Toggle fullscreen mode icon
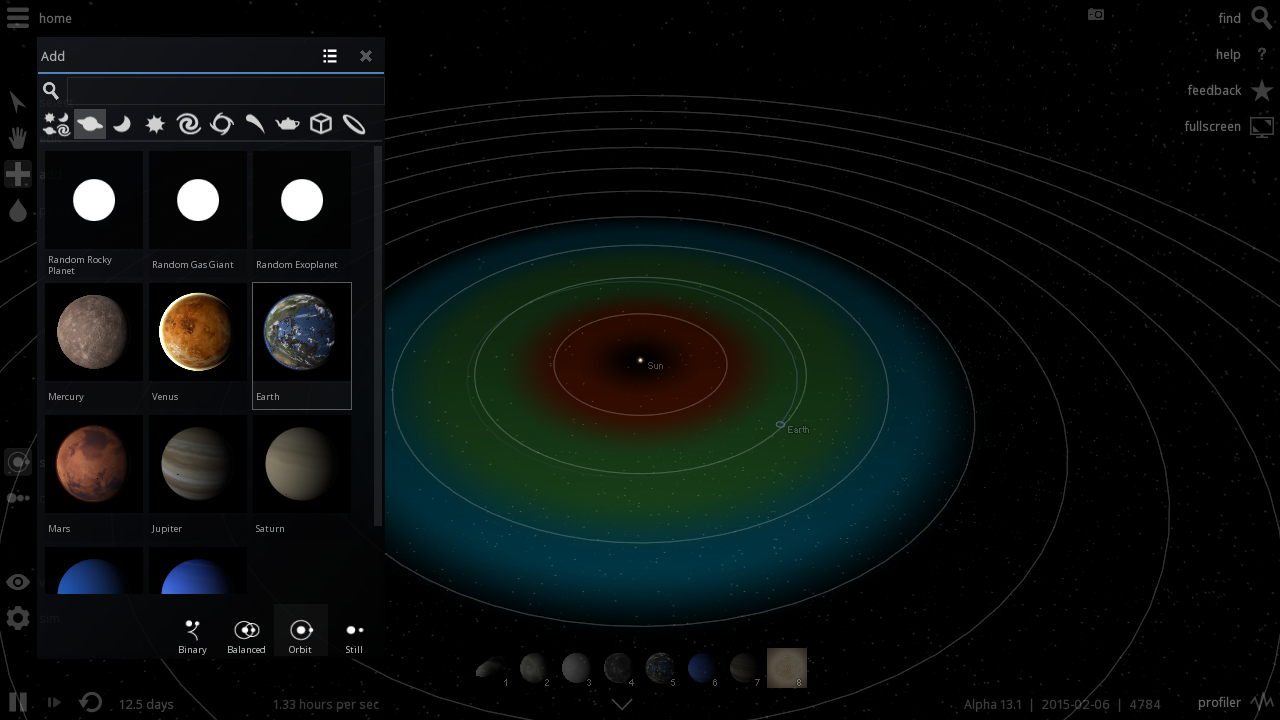The width and height of the screenshot is (1280, 720). (1262, 127)
